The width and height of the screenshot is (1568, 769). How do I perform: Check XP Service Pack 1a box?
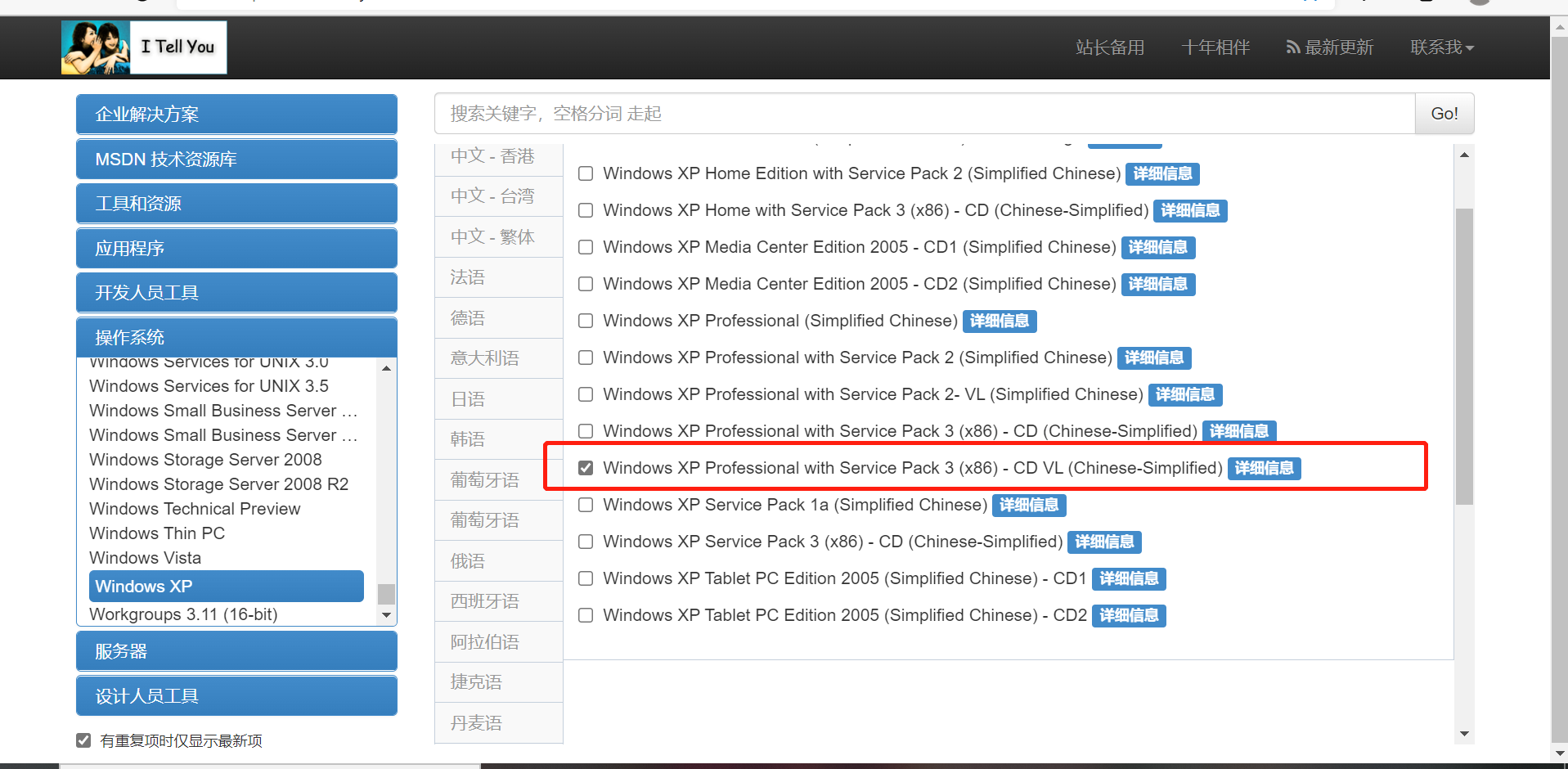tap(586, 505)
